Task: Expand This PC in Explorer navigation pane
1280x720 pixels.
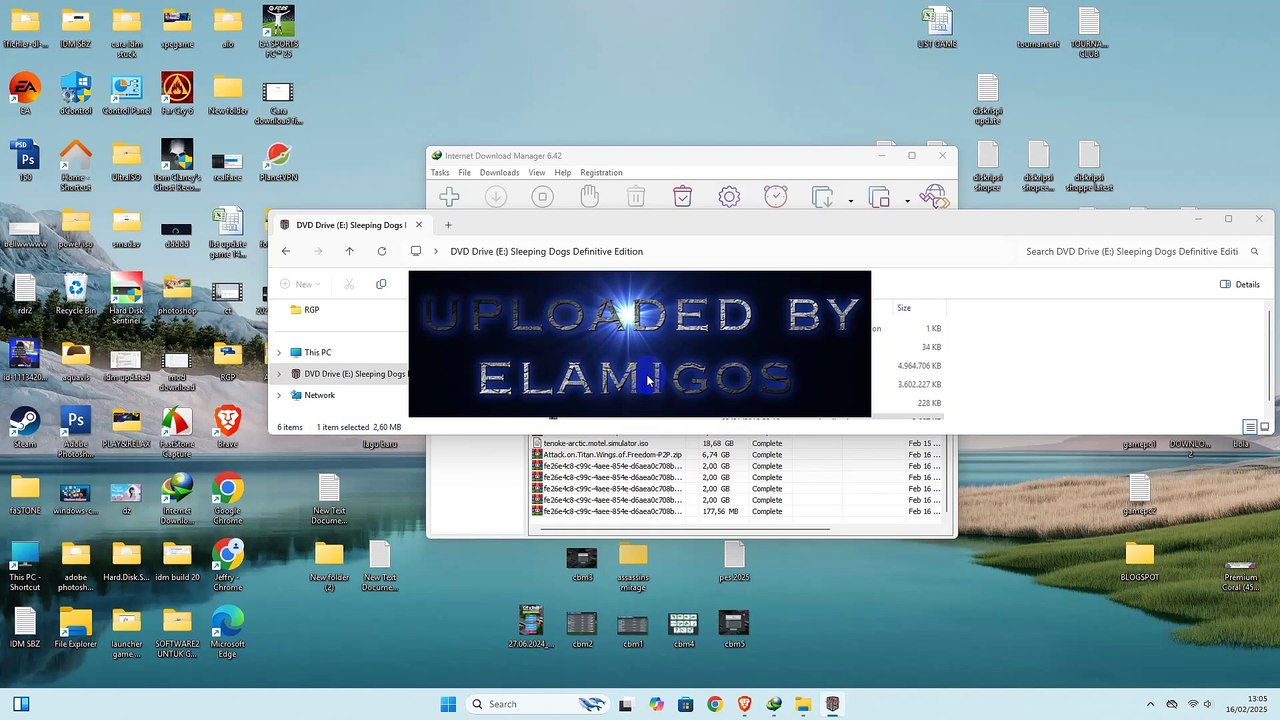Action: (x=279, y=353)
